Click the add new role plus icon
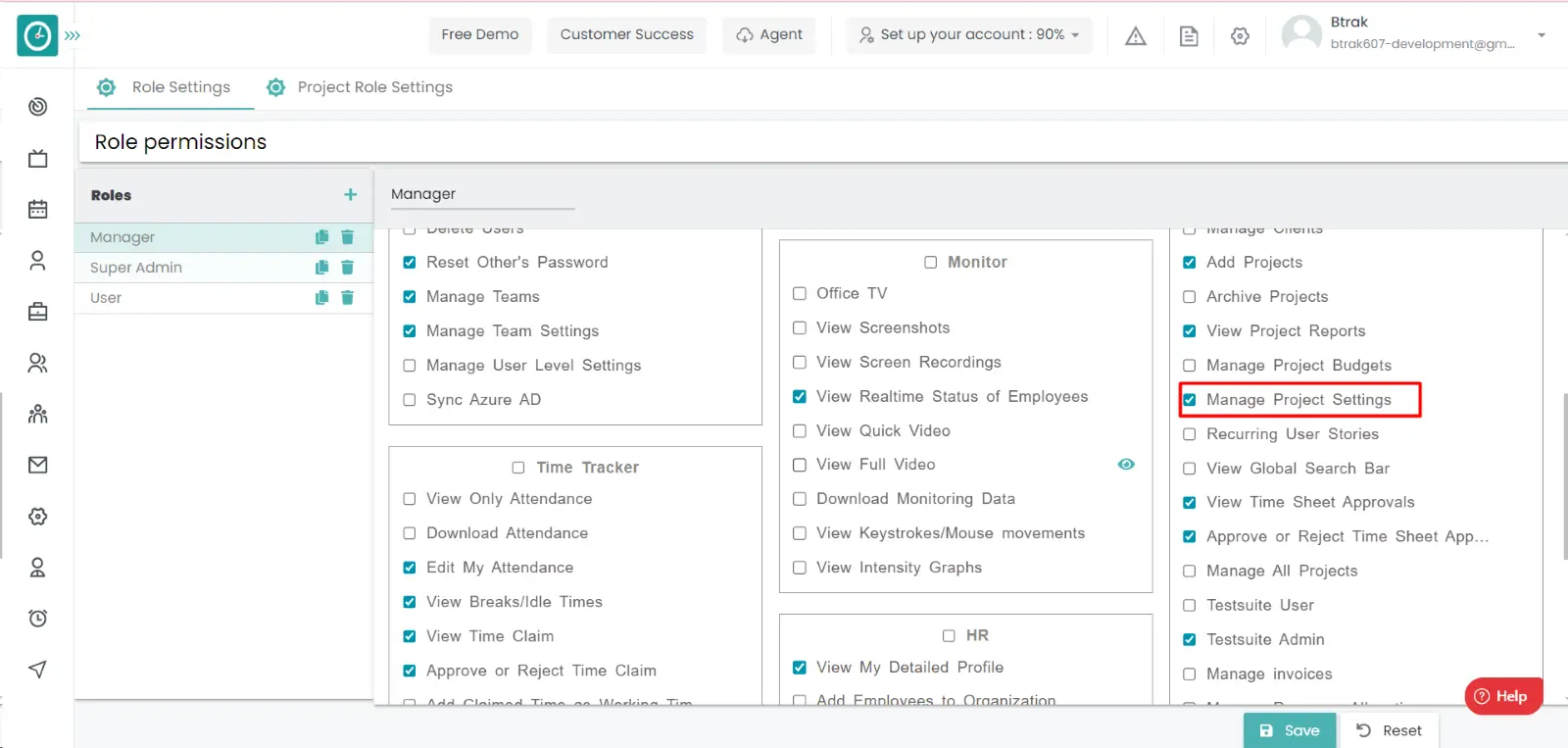The width and height of the screenshot is (1568, 748). (x=350, y=195)
